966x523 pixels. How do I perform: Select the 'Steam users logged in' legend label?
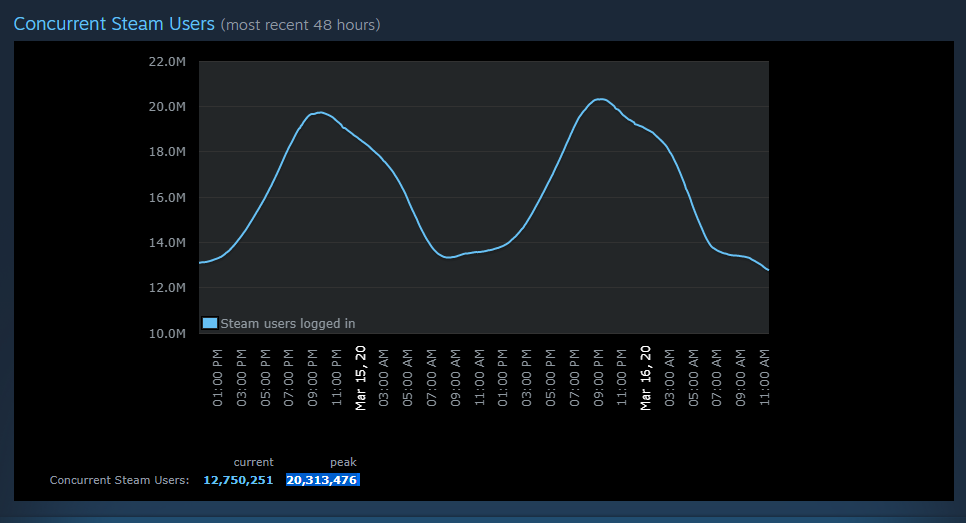click(x=288, y=323)
